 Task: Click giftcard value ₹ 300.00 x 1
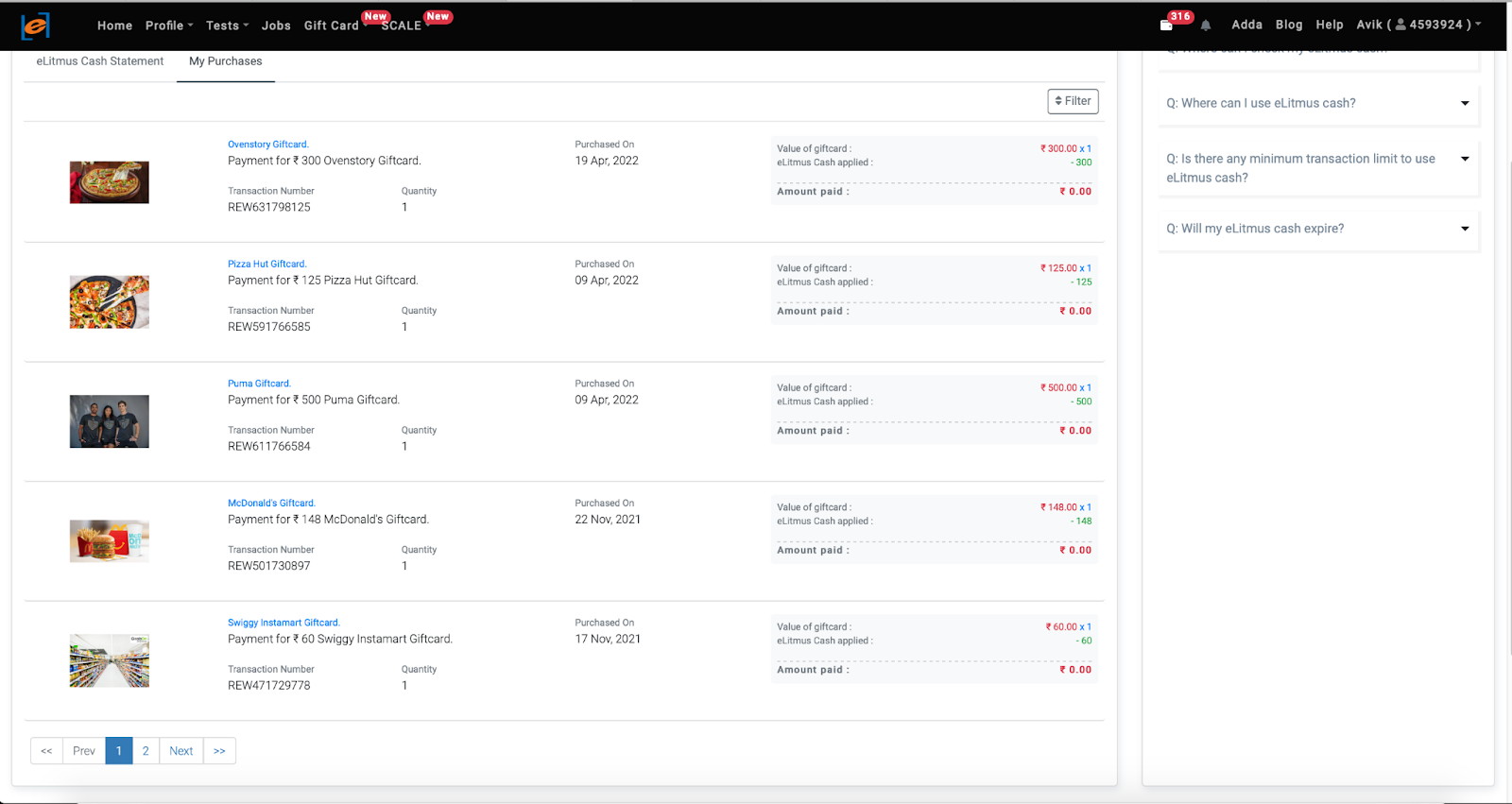click(1066, 148)
